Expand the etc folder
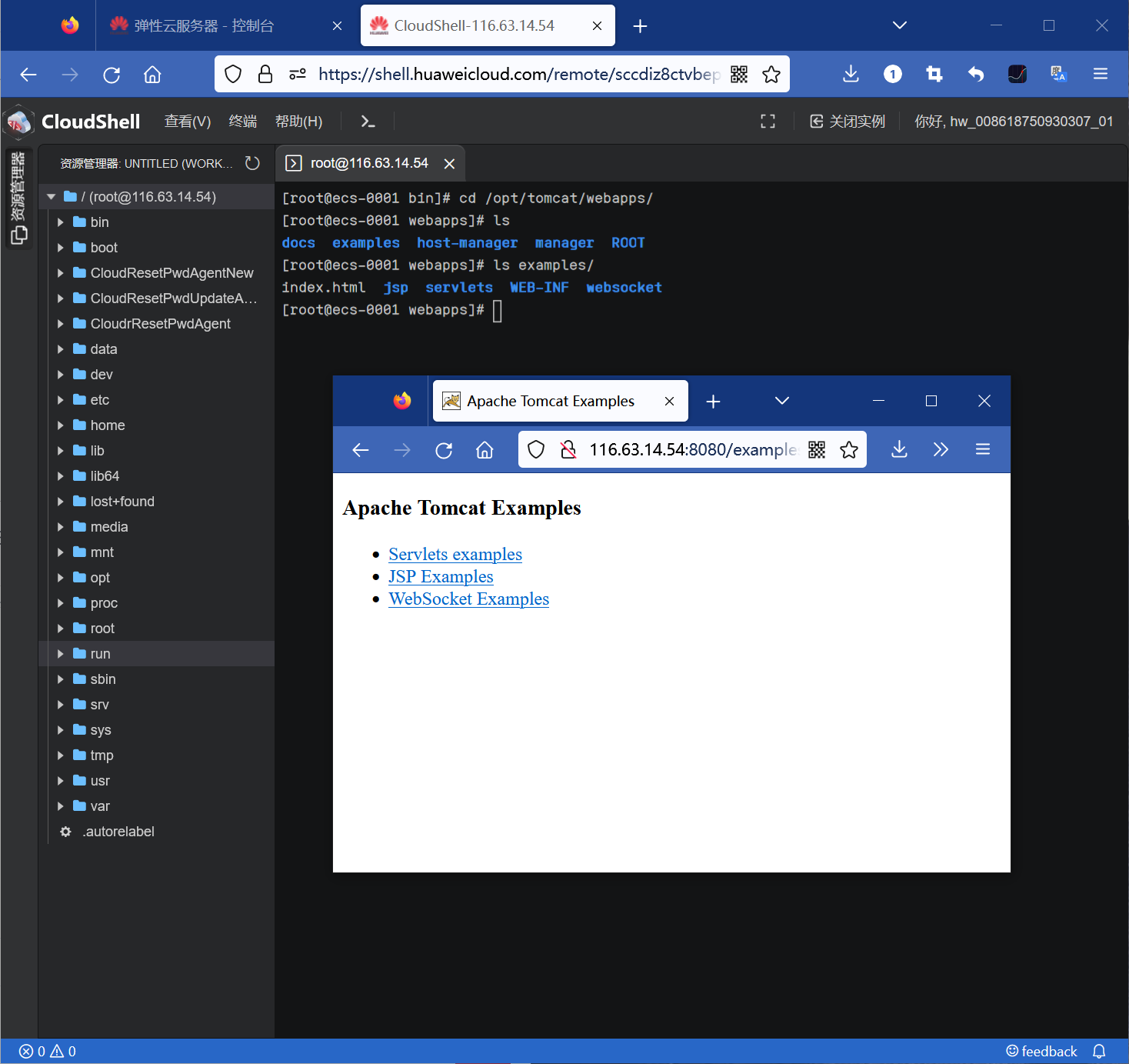 point(60,400)
